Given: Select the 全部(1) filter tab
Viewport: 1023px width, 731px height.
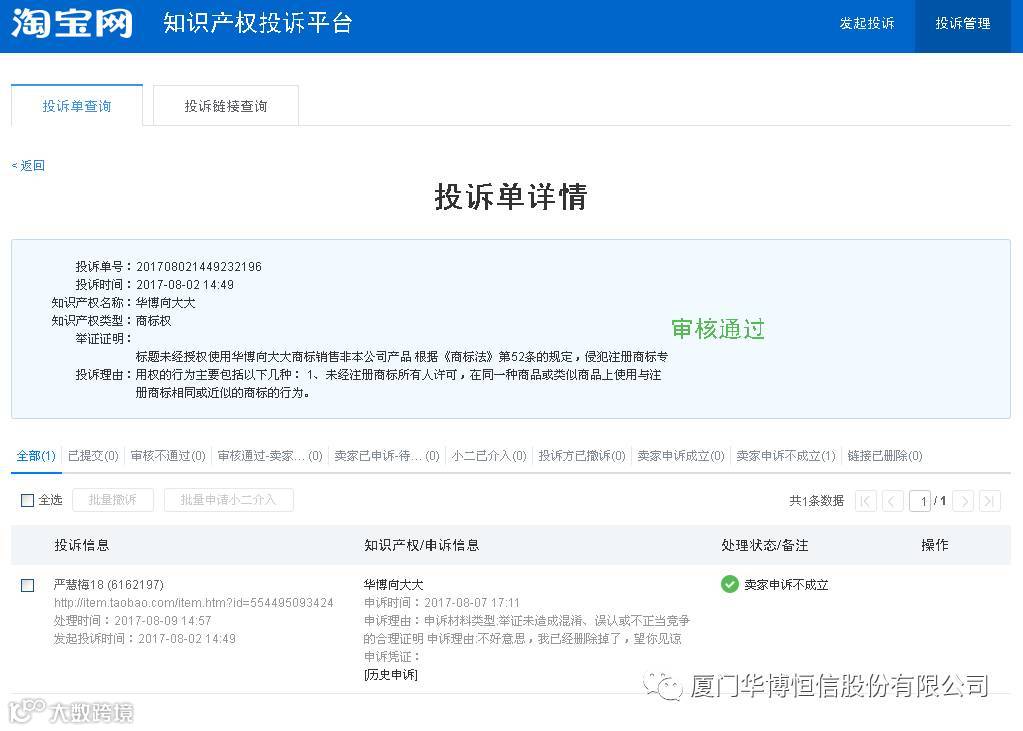Looking at the screenshot, I should (36, 456).
